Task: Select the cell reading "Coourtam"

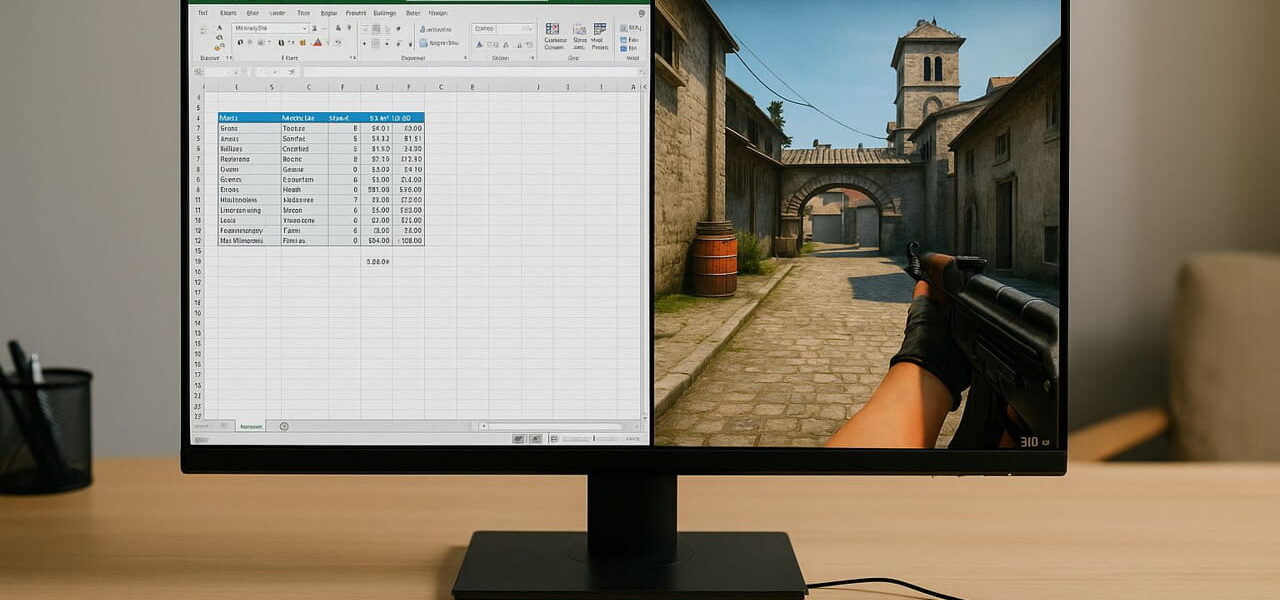Action: tap(304, 180)
